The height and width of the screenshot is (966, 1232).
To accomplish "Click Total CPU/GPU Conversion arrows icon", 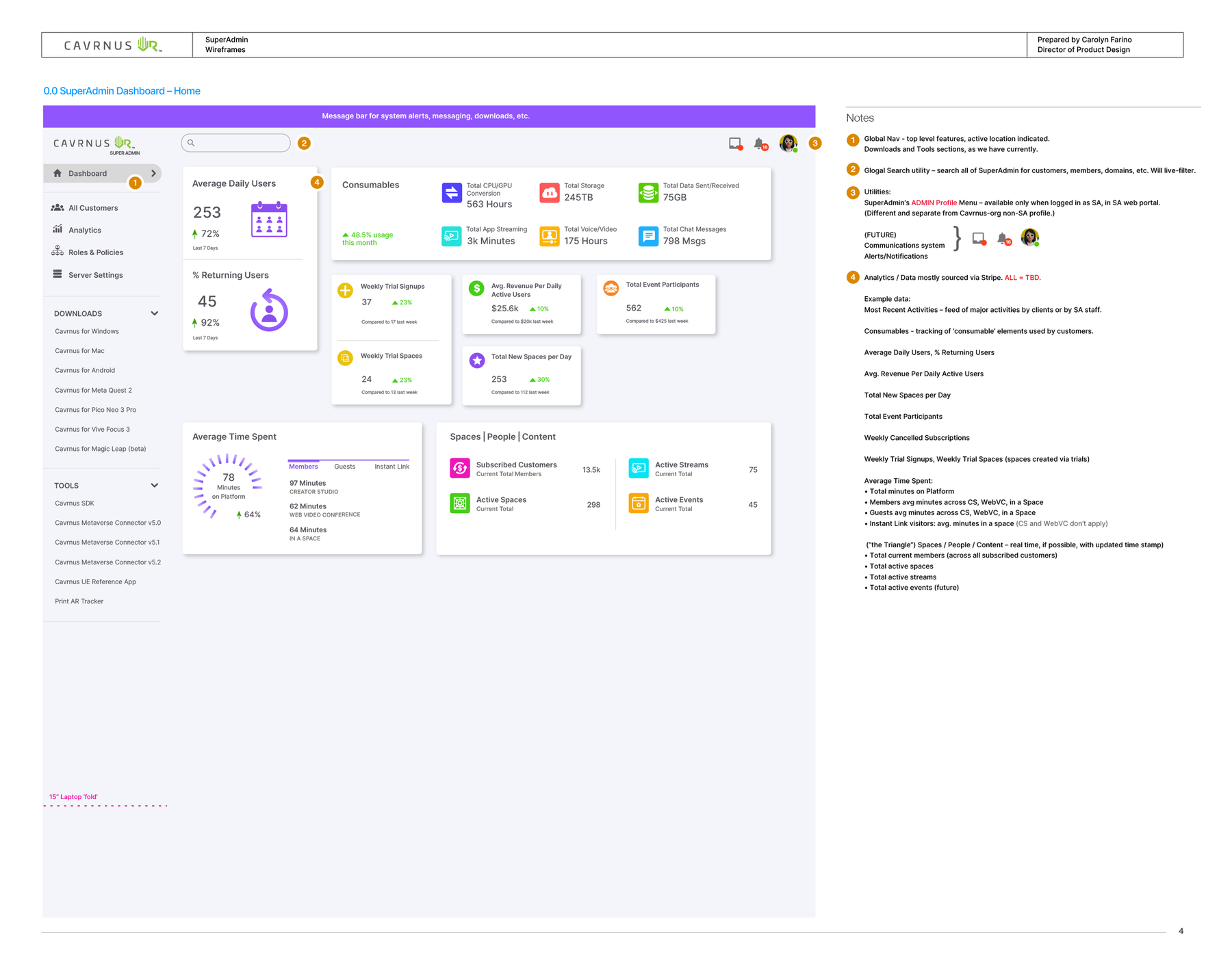I will pos(452,193).
